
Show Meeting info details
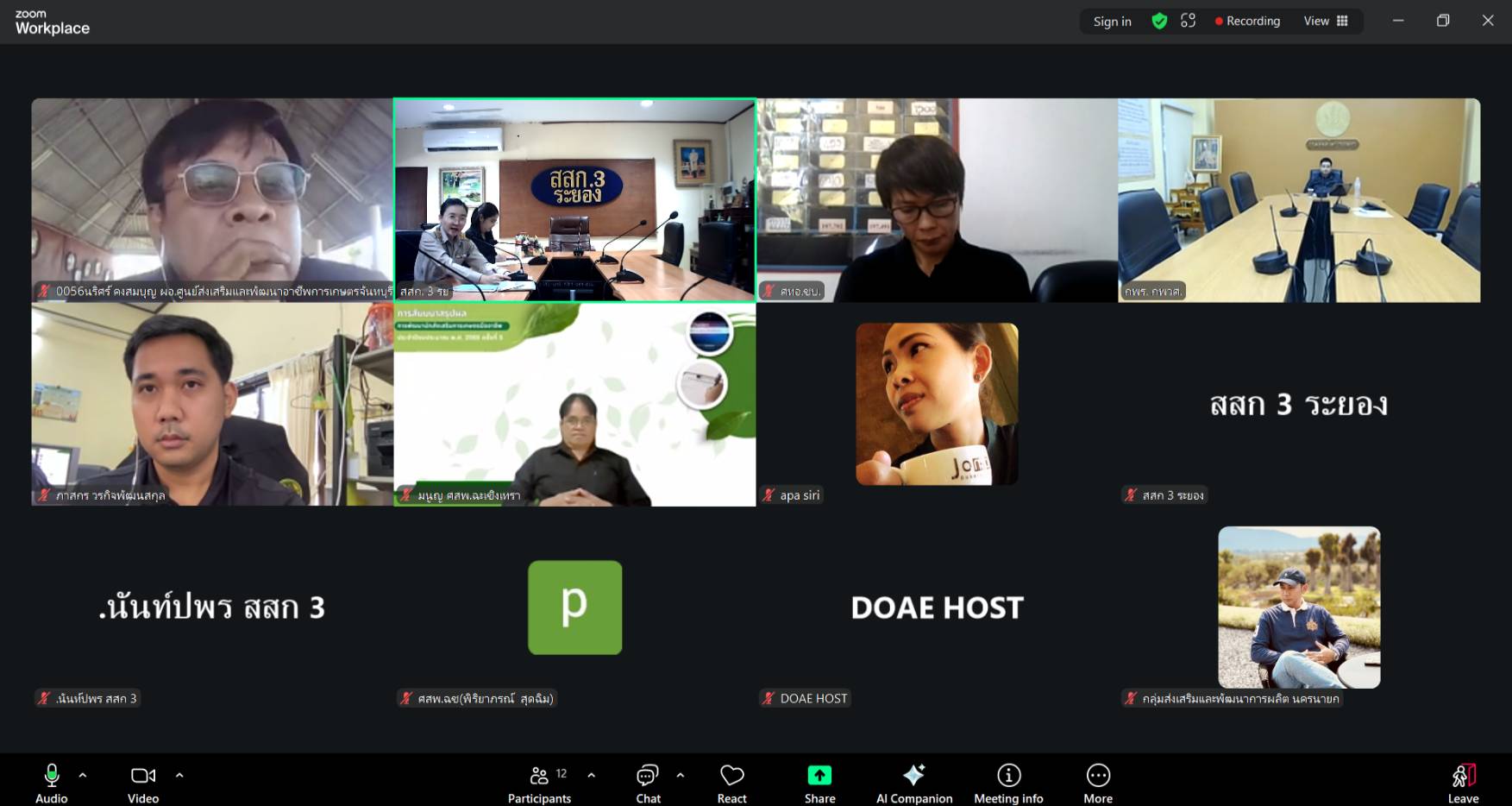point(1008,783)
